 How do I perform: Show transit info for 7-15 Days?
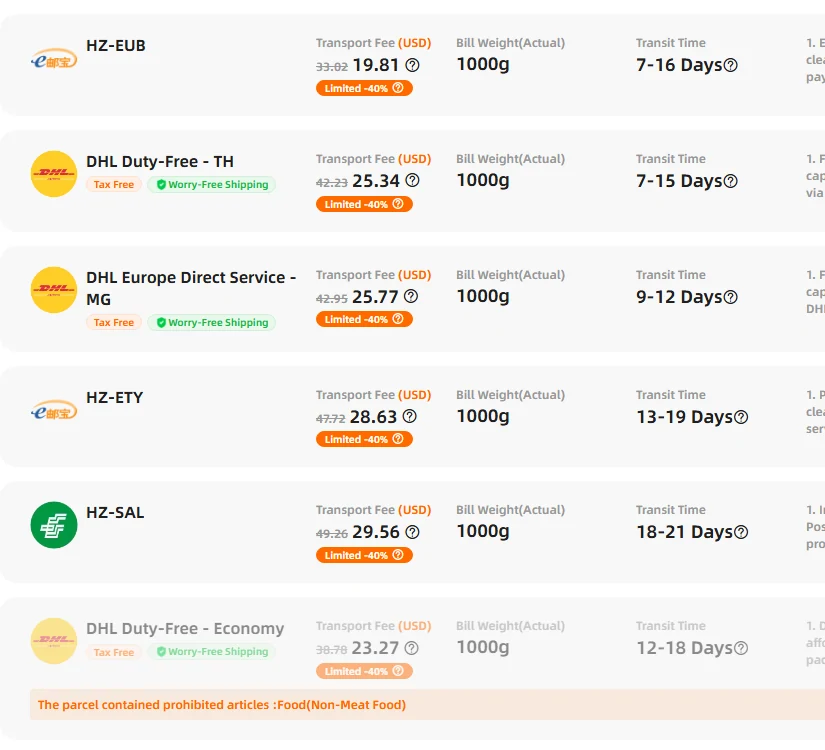[x=731, y=181]
